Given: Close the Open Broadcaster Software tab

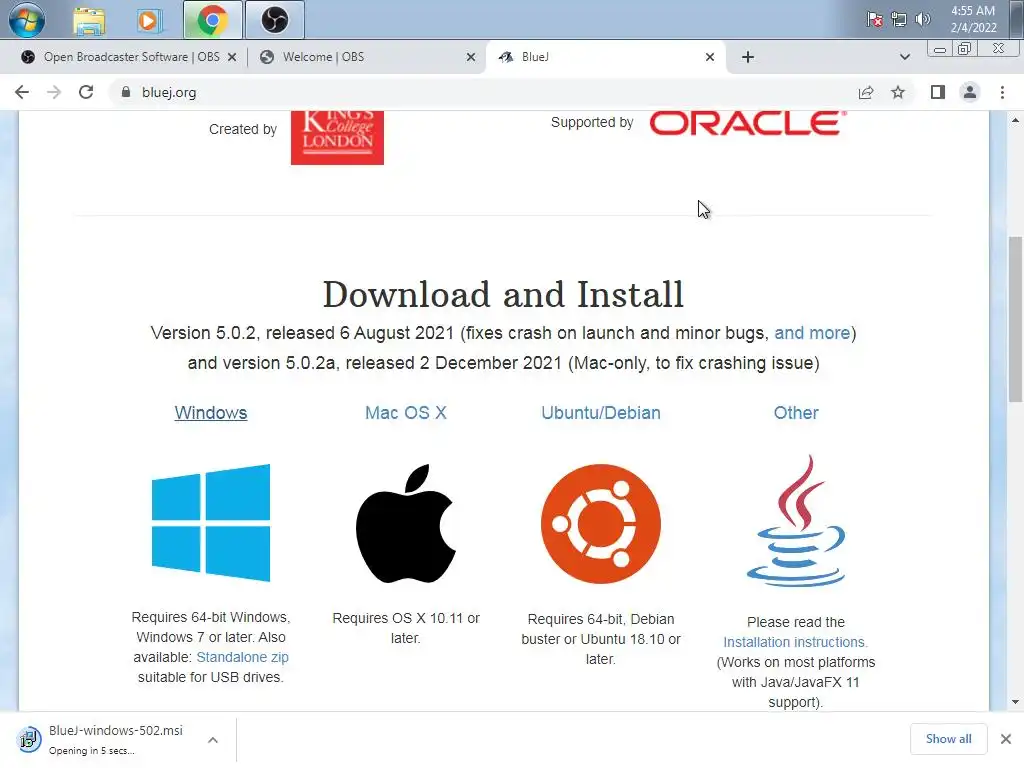Looking at the screenshot, I should (232, 57).
